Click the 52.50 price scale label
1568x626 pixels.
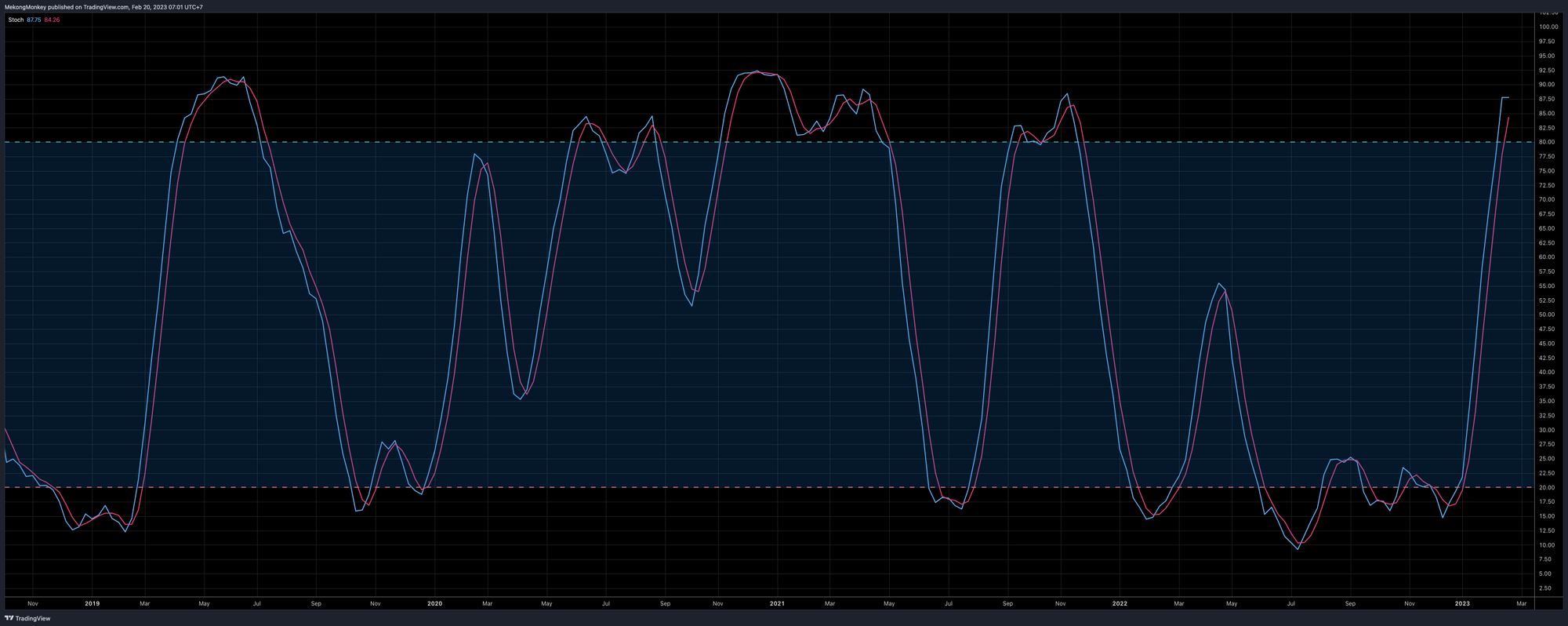[1548, 300]
